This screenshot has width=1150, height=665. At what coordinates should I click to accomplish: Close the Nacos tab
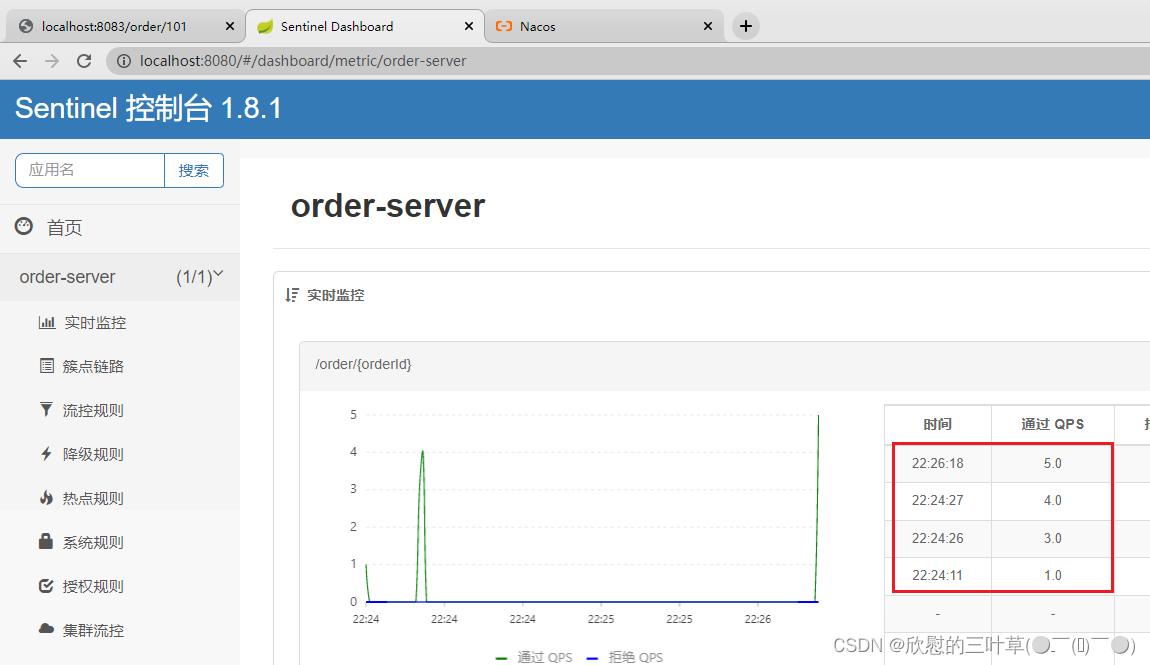click(x=708, y=26)
